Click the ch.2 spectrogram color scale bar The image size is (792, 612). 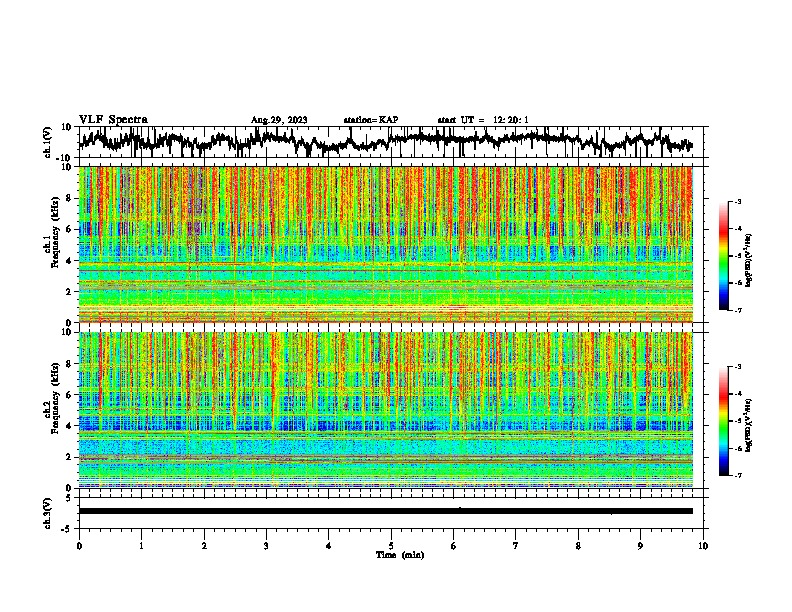pos(724,421)
